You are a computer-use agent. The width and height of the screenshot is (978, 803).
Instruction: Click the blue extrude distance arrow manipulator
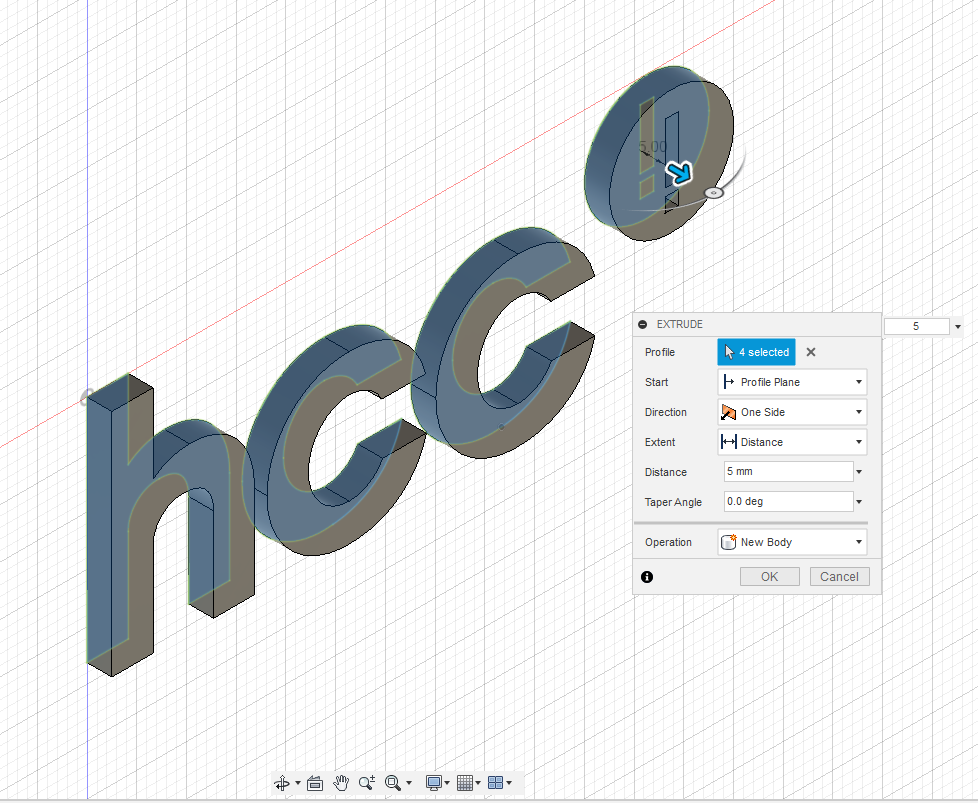pos(679,172)
